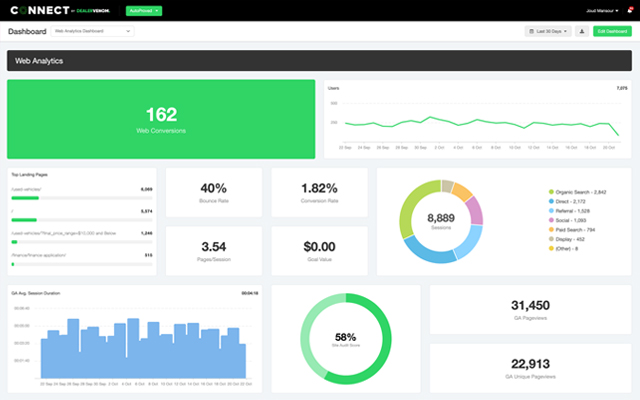Click the Referral - 1,528 legend label
Viewport: 640px width, 400px height.
[573, 211]
